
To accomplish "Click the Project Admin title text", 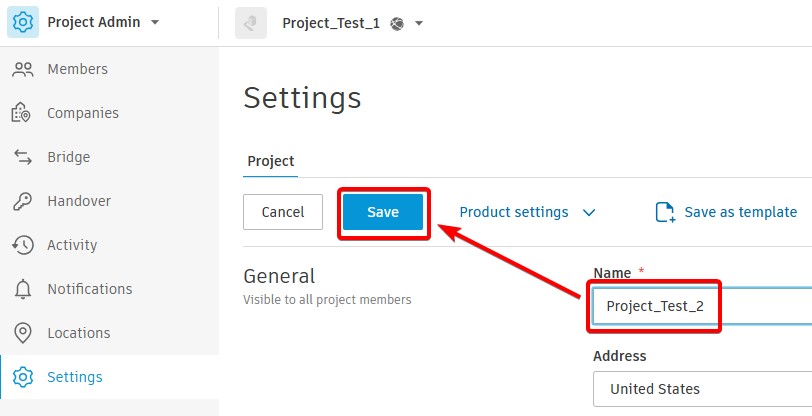I will pyautogui.click(x=94, y=22).
